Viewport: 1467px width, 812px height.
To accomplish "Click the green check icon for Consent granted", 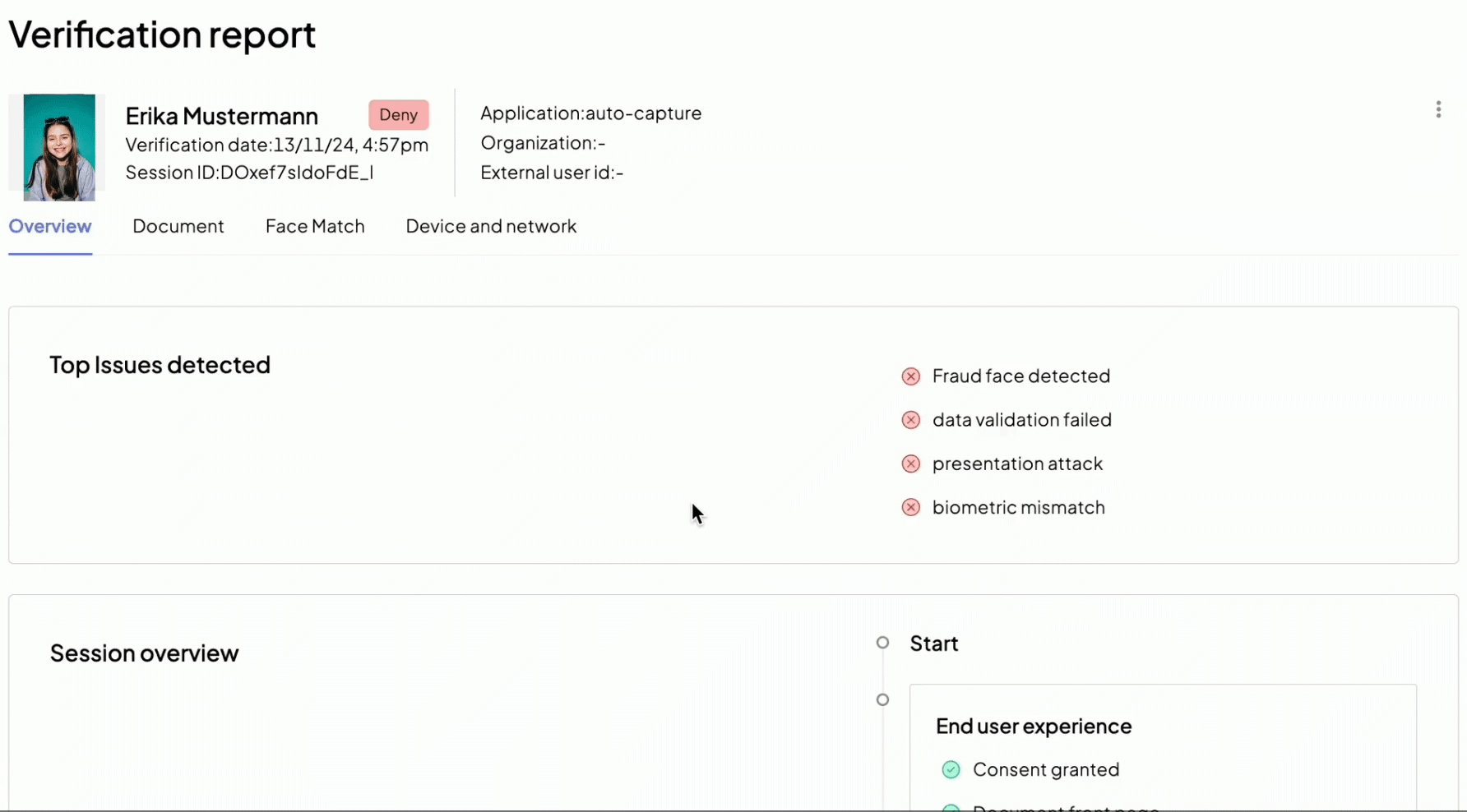I will point(951,769).
